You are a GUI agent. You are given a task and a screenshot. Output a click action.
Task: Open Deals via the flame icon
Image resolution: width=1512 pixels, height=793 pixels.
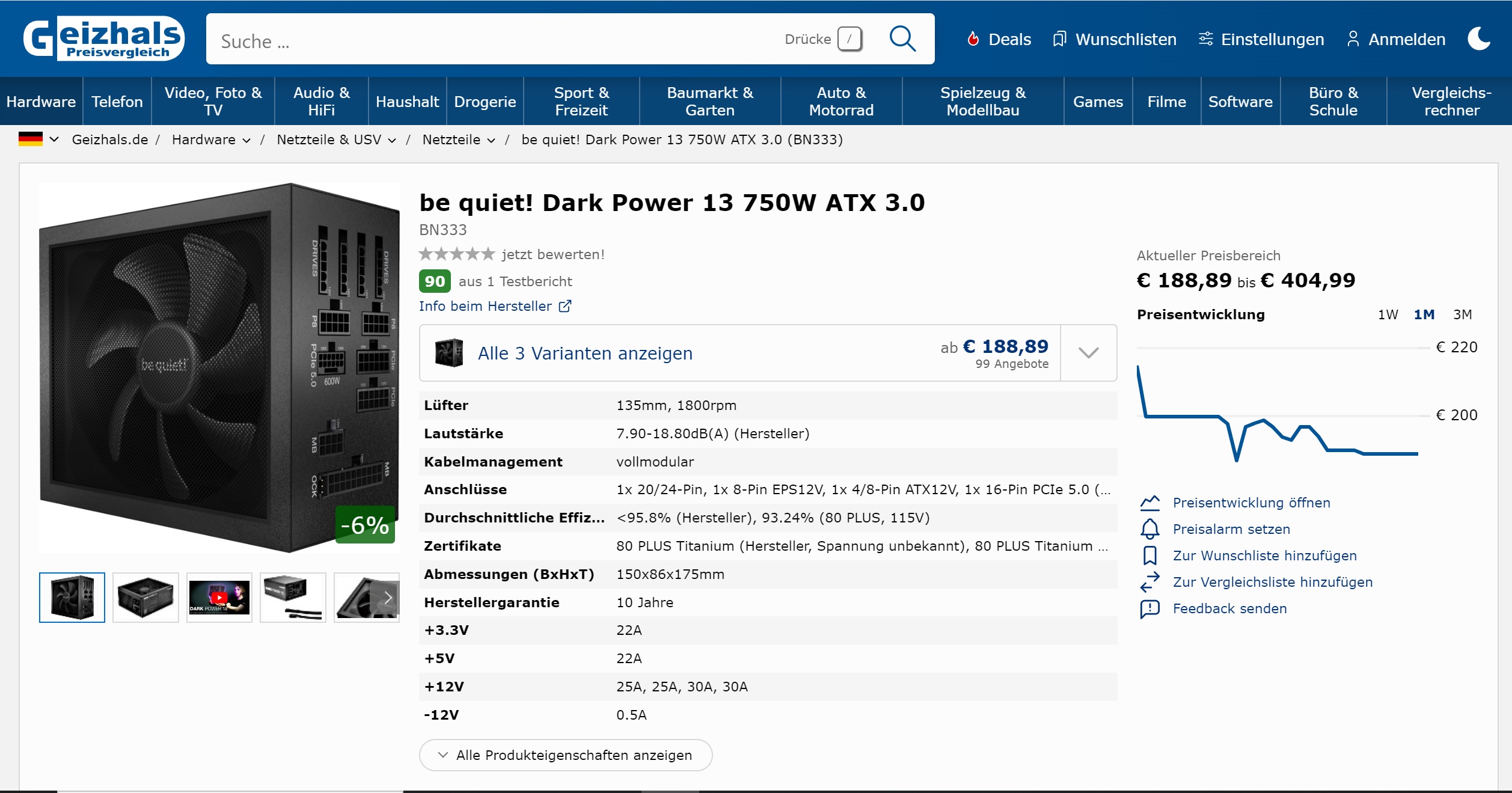click(x=973, y=39)
